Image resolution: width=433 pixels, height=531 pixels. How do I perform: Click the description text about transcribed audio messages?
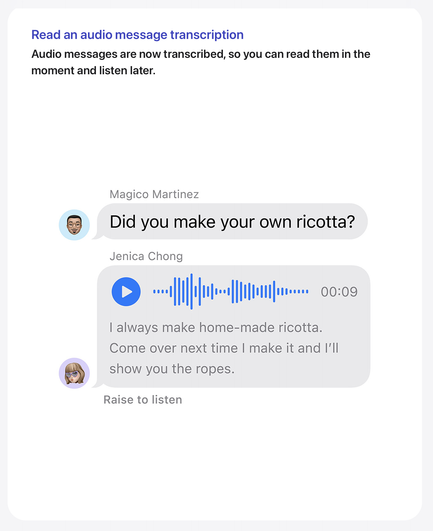coord(201,62)
